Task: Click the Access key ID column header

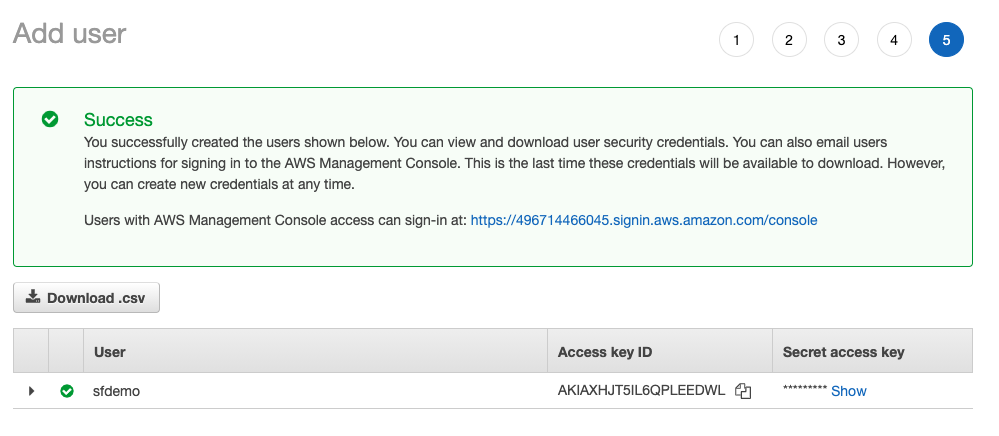Action: click(605, 352)
